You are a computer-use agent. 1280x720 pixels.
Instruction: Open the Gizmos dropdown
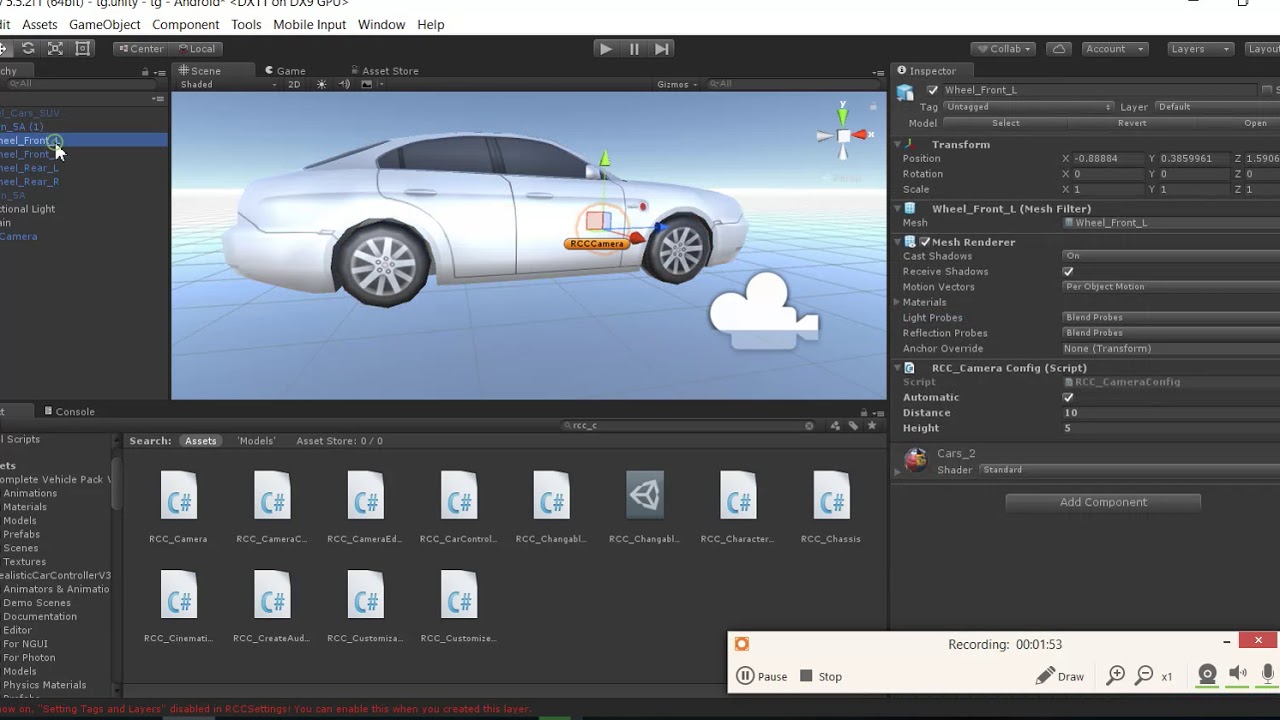(677, 84)
